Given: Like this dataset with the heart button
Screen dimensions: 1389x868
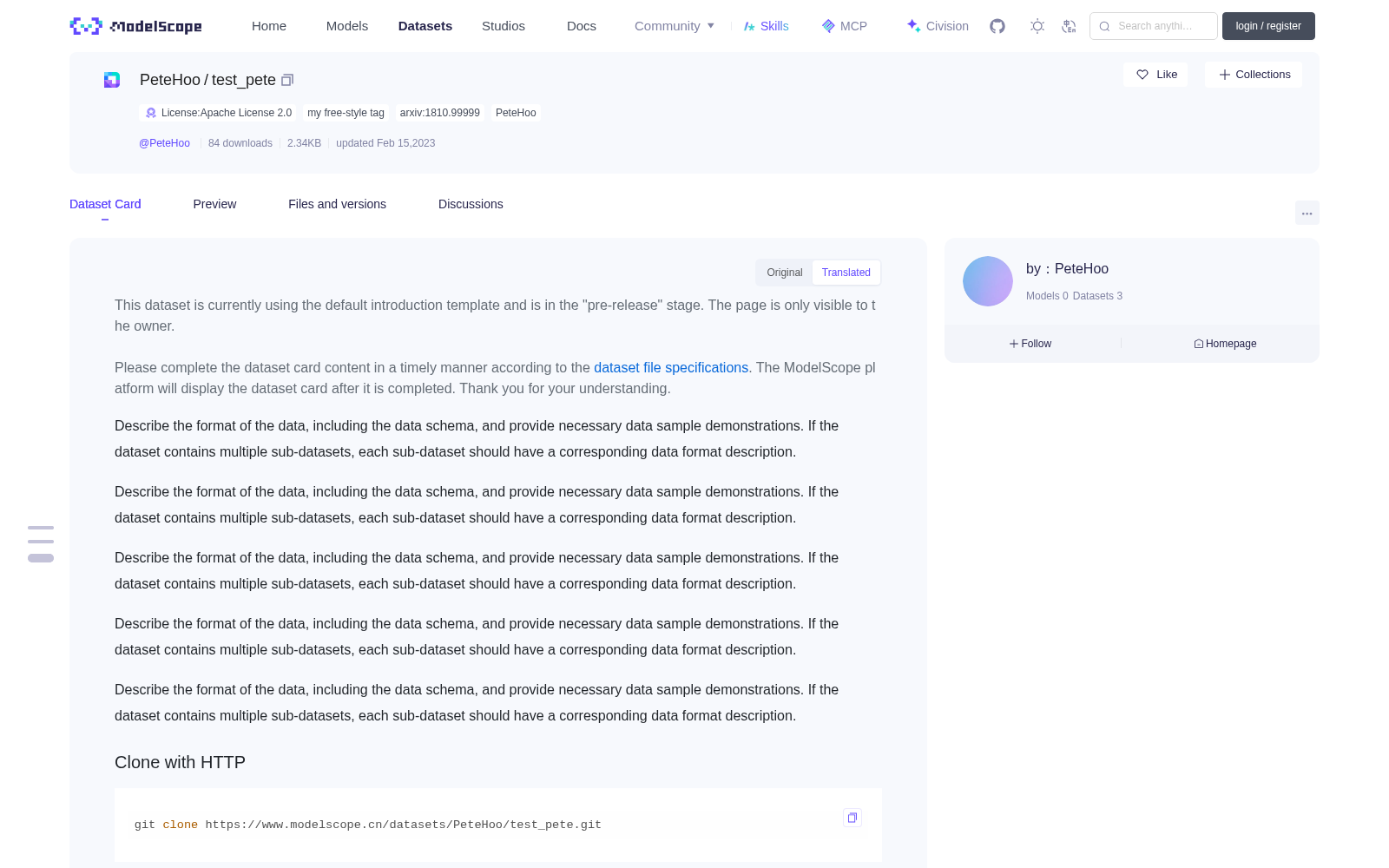Looking at the screenshot, I should tap(1155, 75).
